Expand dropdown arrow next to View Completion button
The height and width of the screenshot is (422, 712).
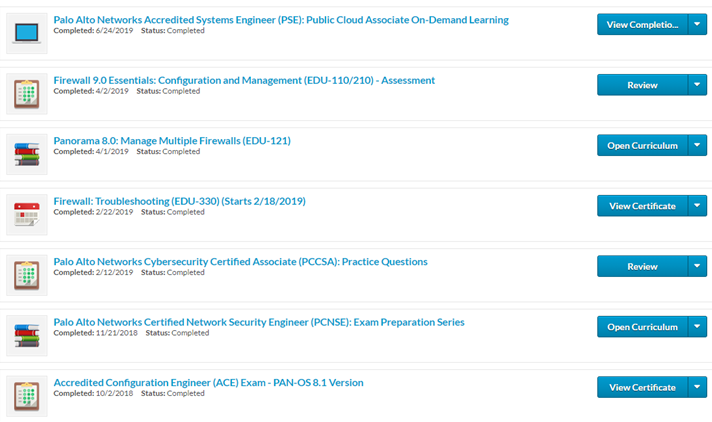[698, 25]
